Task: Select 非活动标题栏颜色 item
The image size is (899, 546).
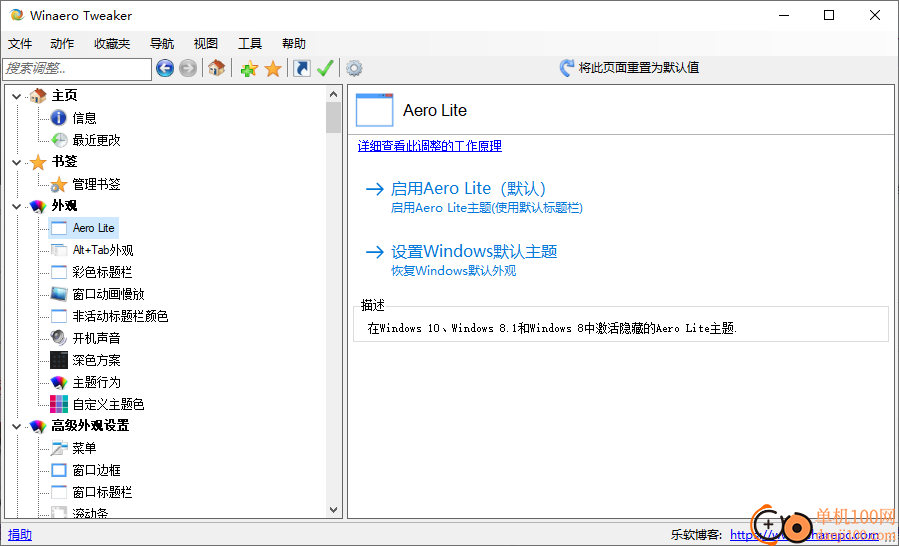Action: pyautogui.click(x=120, y=316)
